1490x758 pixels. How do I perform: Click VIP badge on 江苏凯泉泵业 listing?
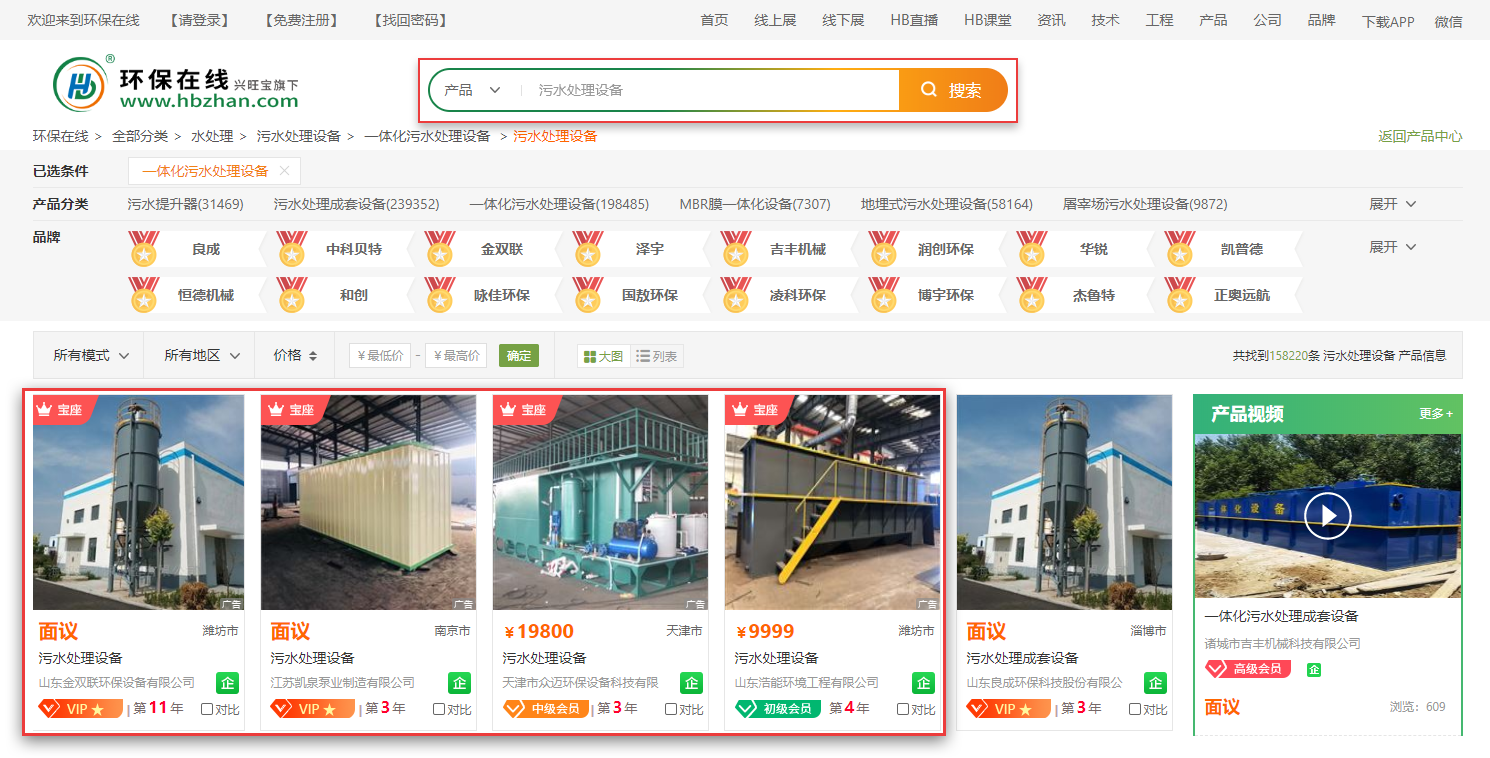click(x=312, y=709)
